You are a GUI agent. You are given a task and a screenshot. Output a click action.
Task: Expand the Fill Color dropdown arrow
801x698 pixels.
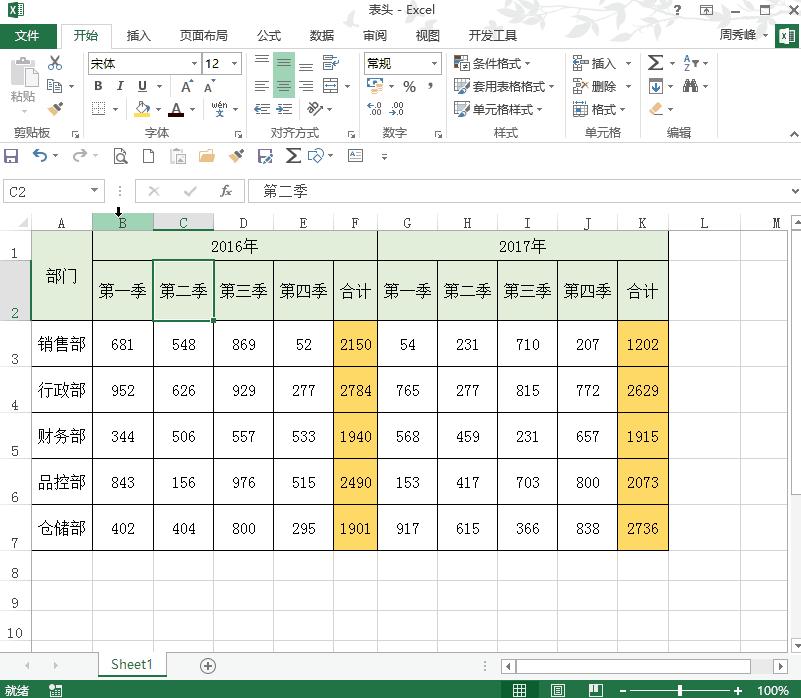[x=157, y=108]
